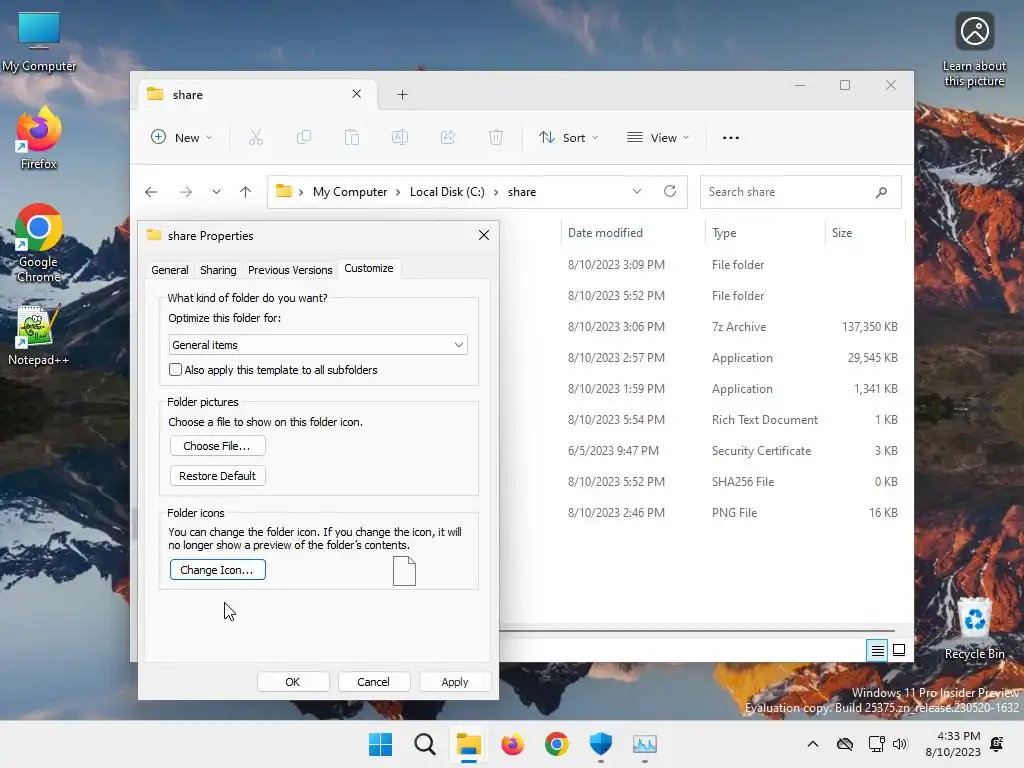Screen dimensions: 1024x768
Task: Click the Apply button
Action: point(455,682)
